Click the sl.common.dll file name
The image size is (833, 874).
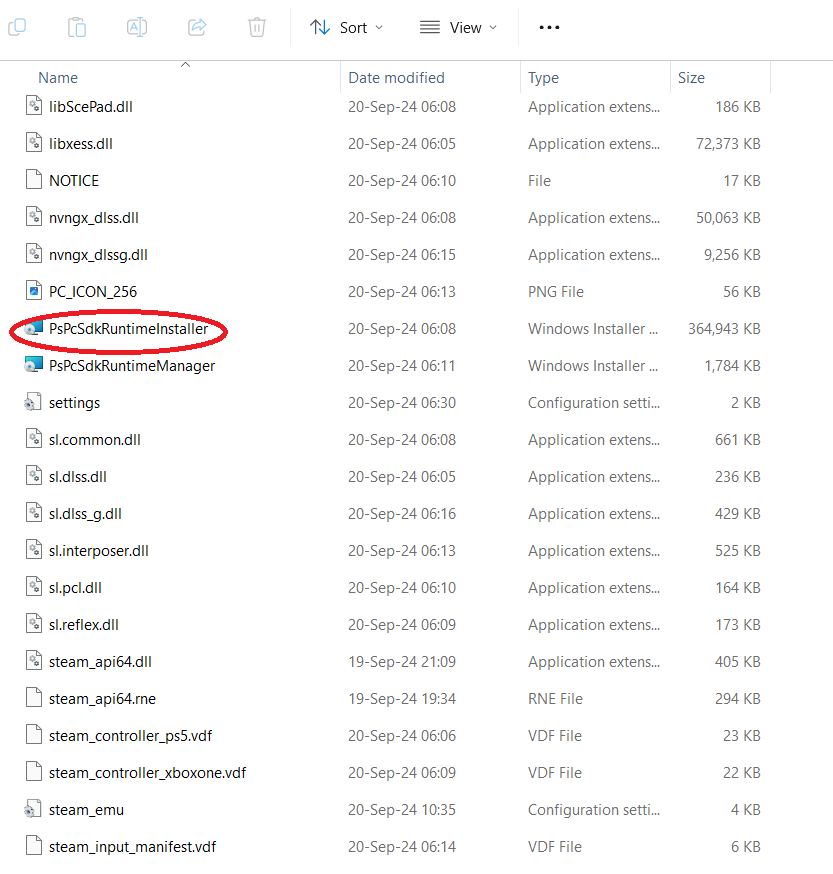(x=95, y=440)
